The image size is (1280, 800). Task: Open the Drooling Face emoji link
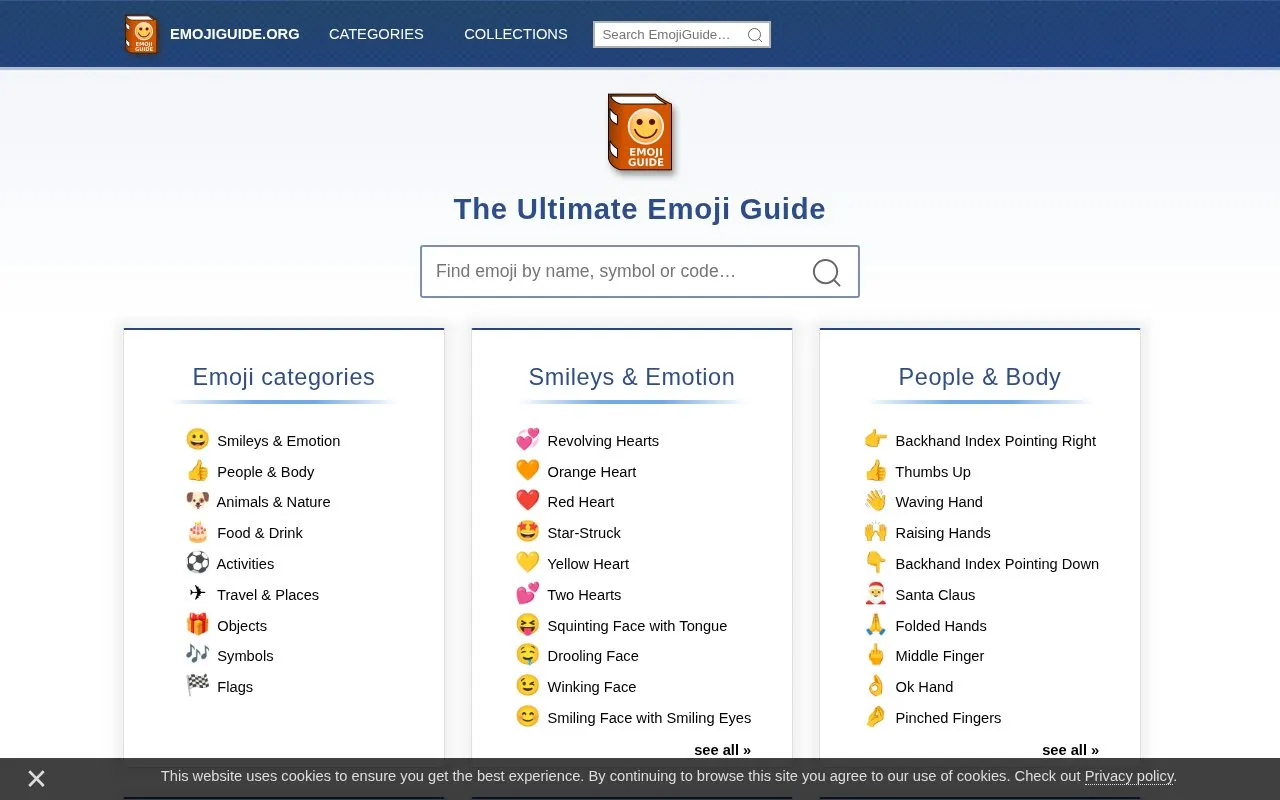click(593, 656)
